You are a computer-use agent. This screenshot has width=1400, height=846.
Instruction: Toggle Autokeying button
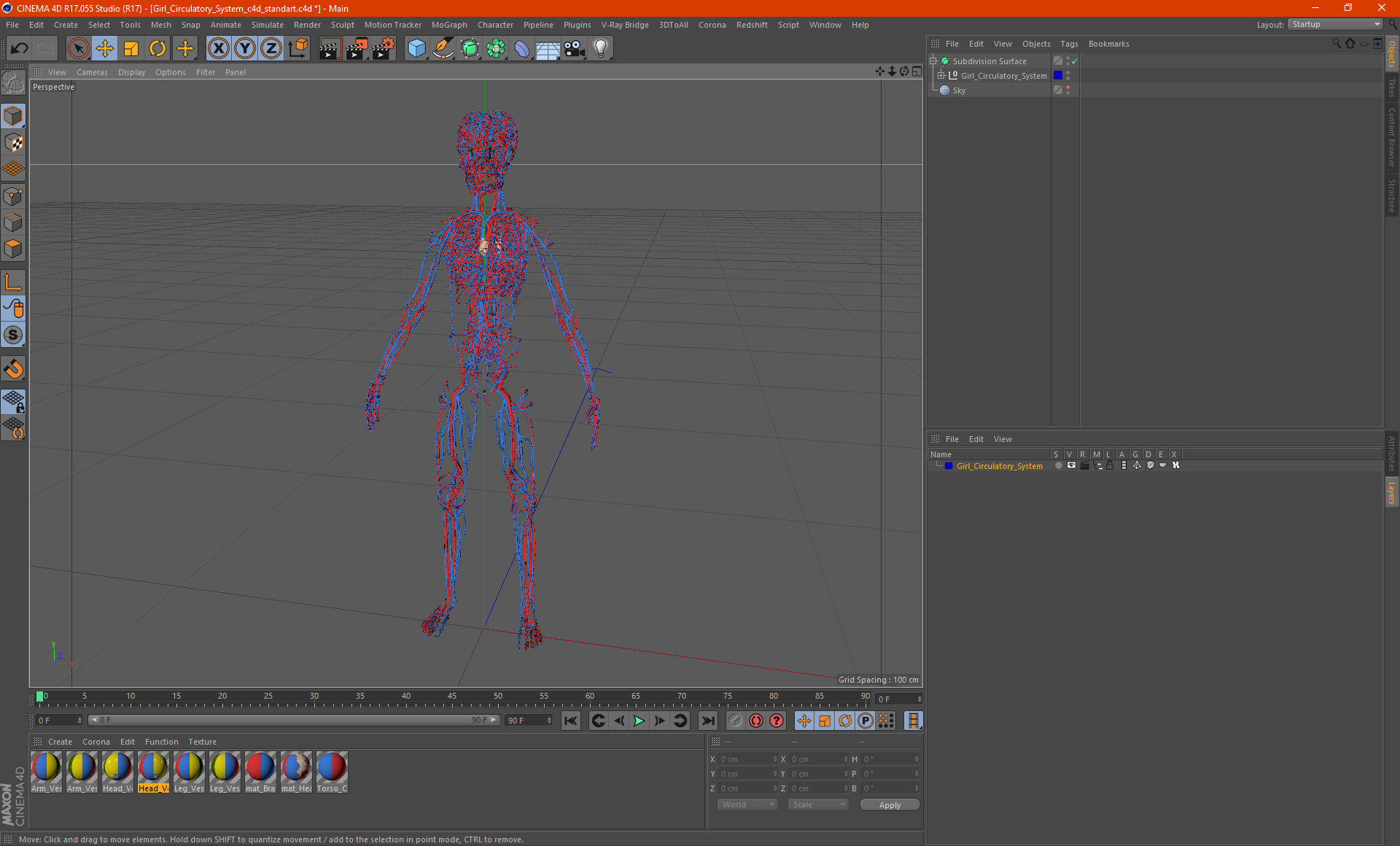pyautogui.click(x=756, y=721)
